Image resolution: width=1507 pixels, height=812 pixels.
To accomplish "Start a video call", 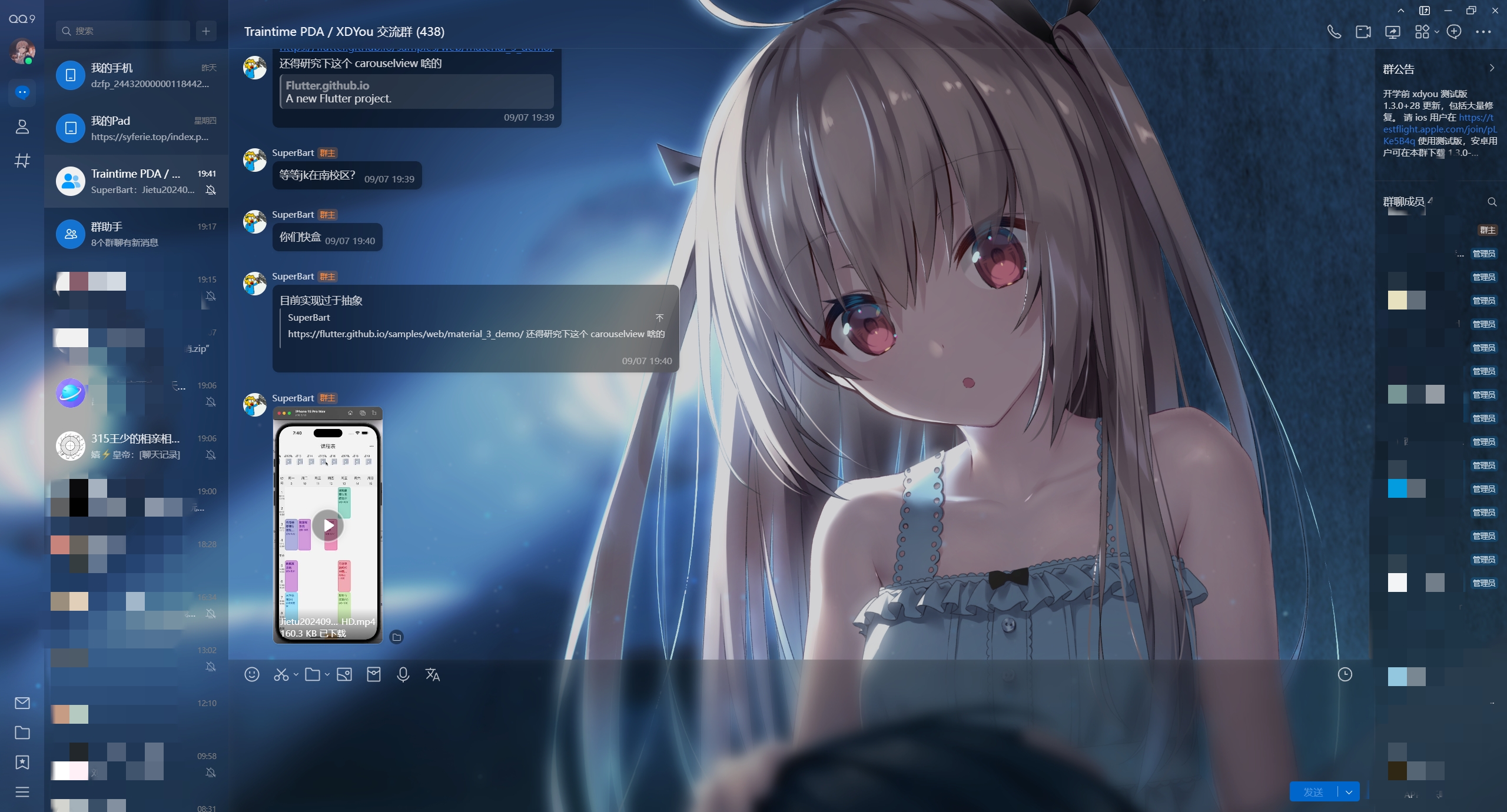I will 1363,32.
